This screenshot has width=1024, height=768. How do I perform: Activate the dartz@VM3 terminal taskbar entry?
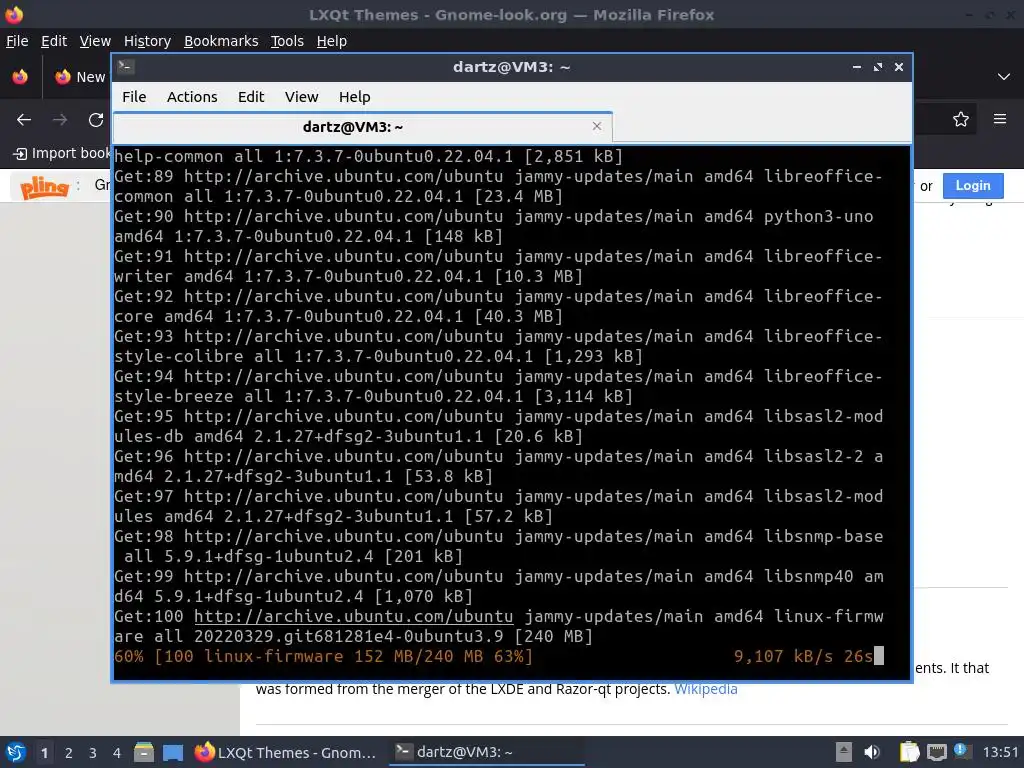(x=486, y=752)
